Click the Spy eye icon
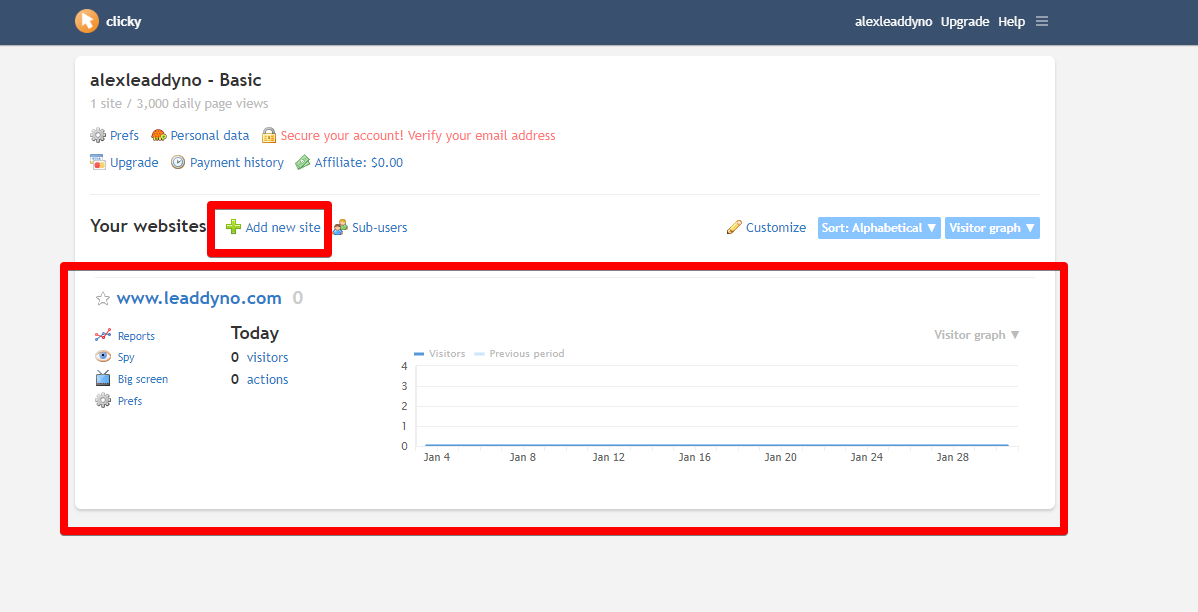Viewport: 1198px width, 612px height. point(102,357)
